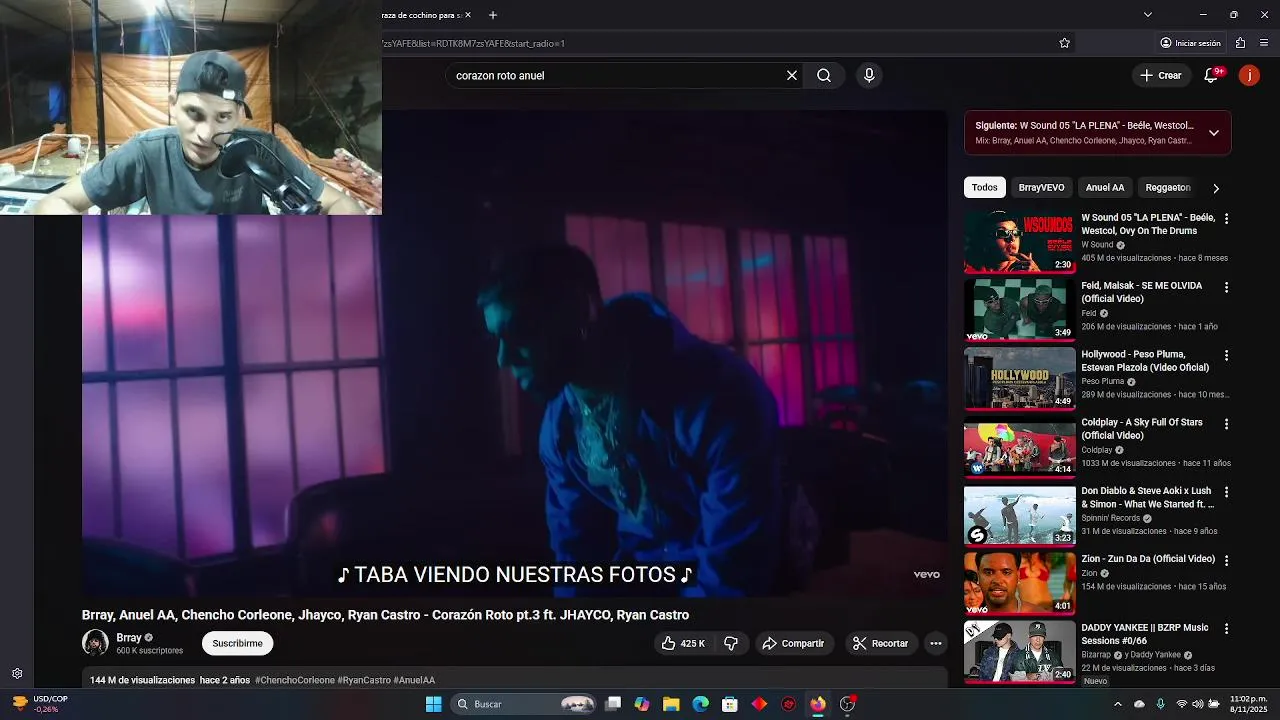1280x720 pixels.
Task: Open Coldplay A Sky Full Of Stars title
Action: (1142, 429)
